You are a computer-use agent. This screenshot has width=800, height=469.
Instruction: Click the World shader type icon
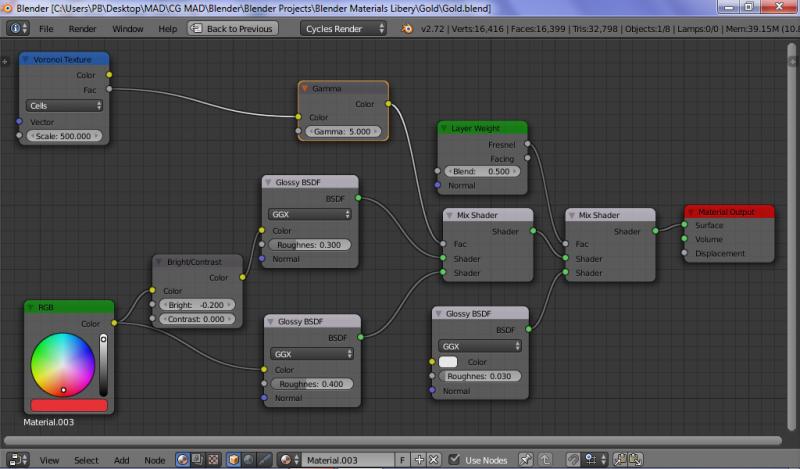tap(249, 460)
